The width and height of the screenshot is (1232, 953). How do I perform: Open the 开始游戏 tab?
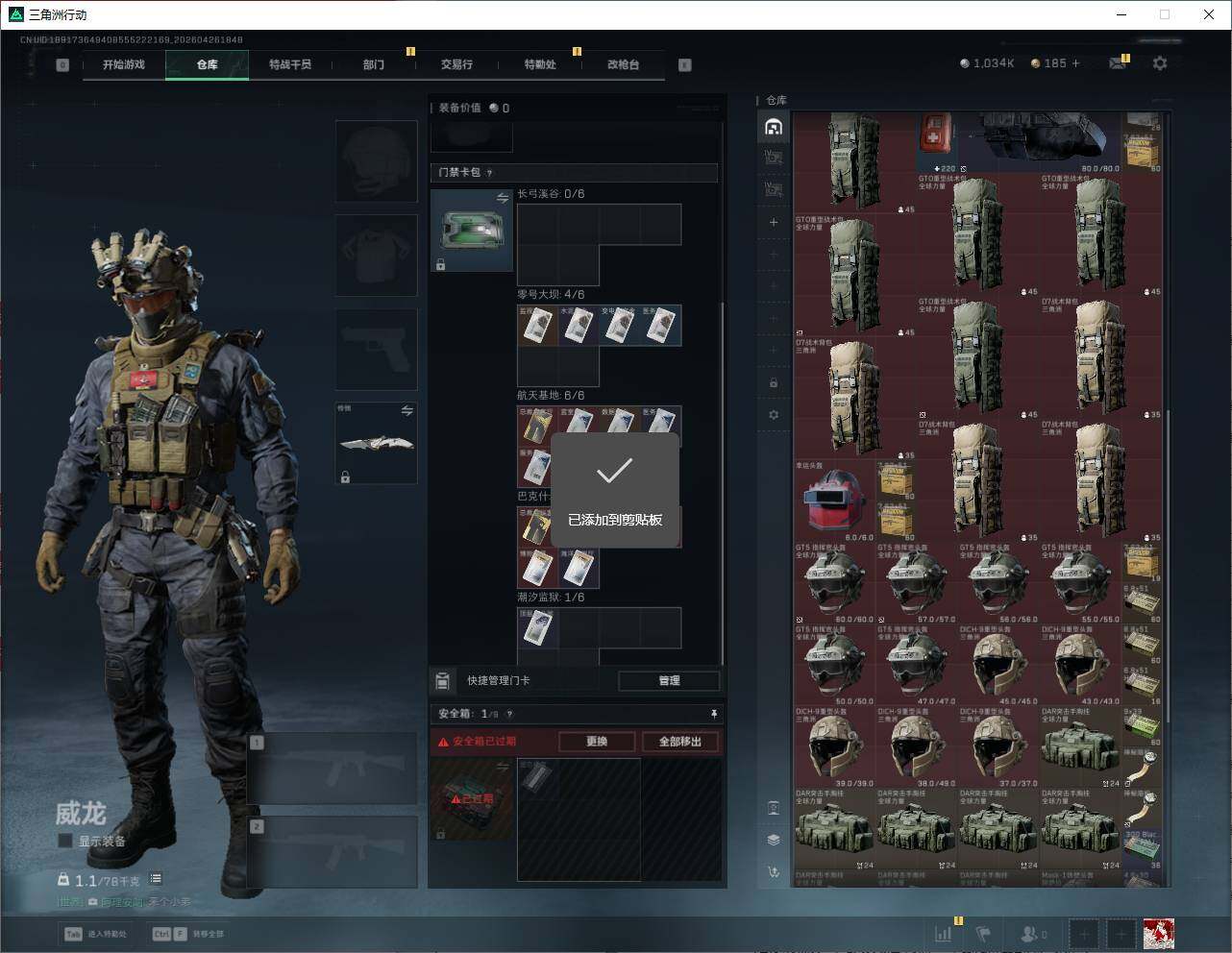(x=124, y=64)
